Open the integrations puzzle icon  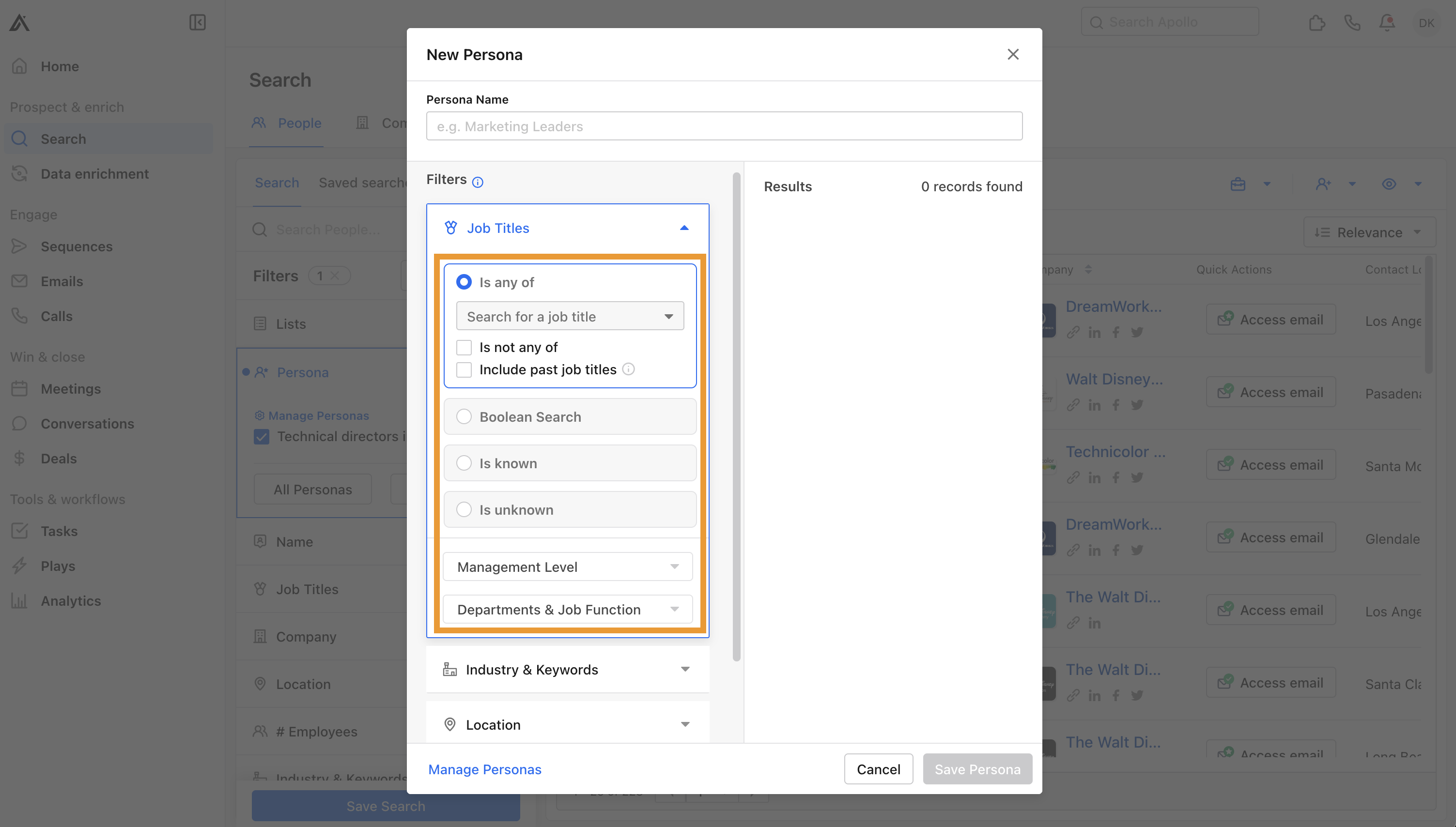(x=1317, y=23)
